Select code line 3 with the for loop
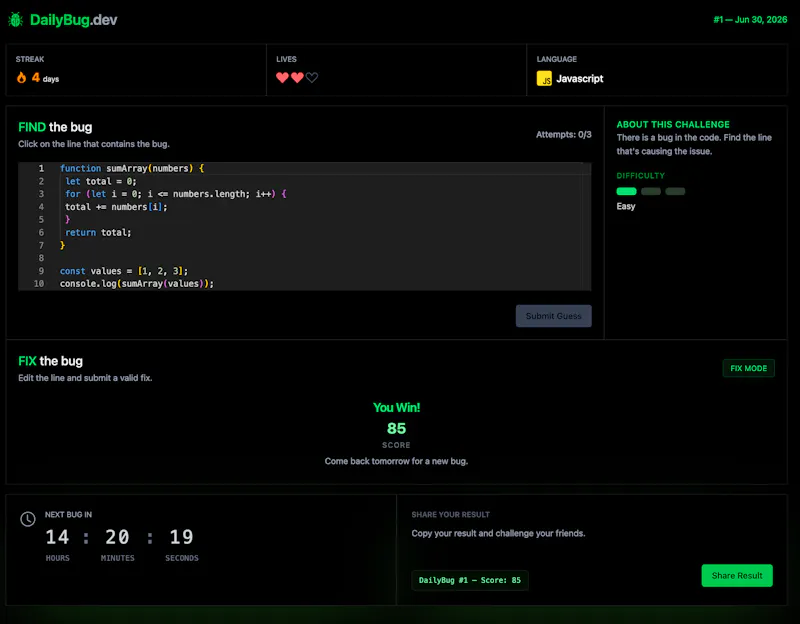Image resolution: width=800 pixels, height=624 pixels. (305, 194)
